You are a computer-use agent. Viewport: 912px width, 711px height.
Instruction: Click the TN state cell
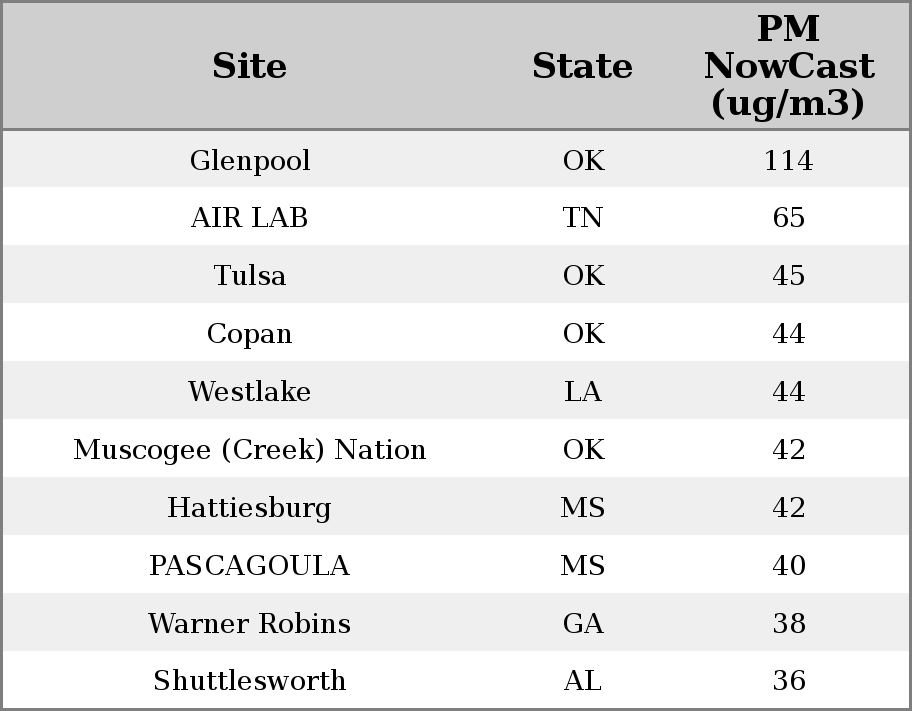[x=583, y=218]
